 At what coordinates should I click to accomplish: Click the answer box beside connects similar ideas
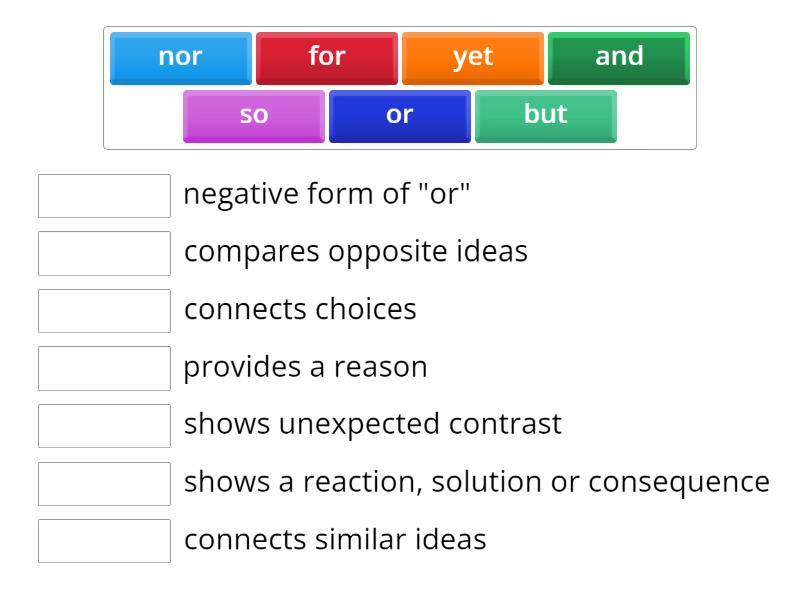(x=104, y=541)
